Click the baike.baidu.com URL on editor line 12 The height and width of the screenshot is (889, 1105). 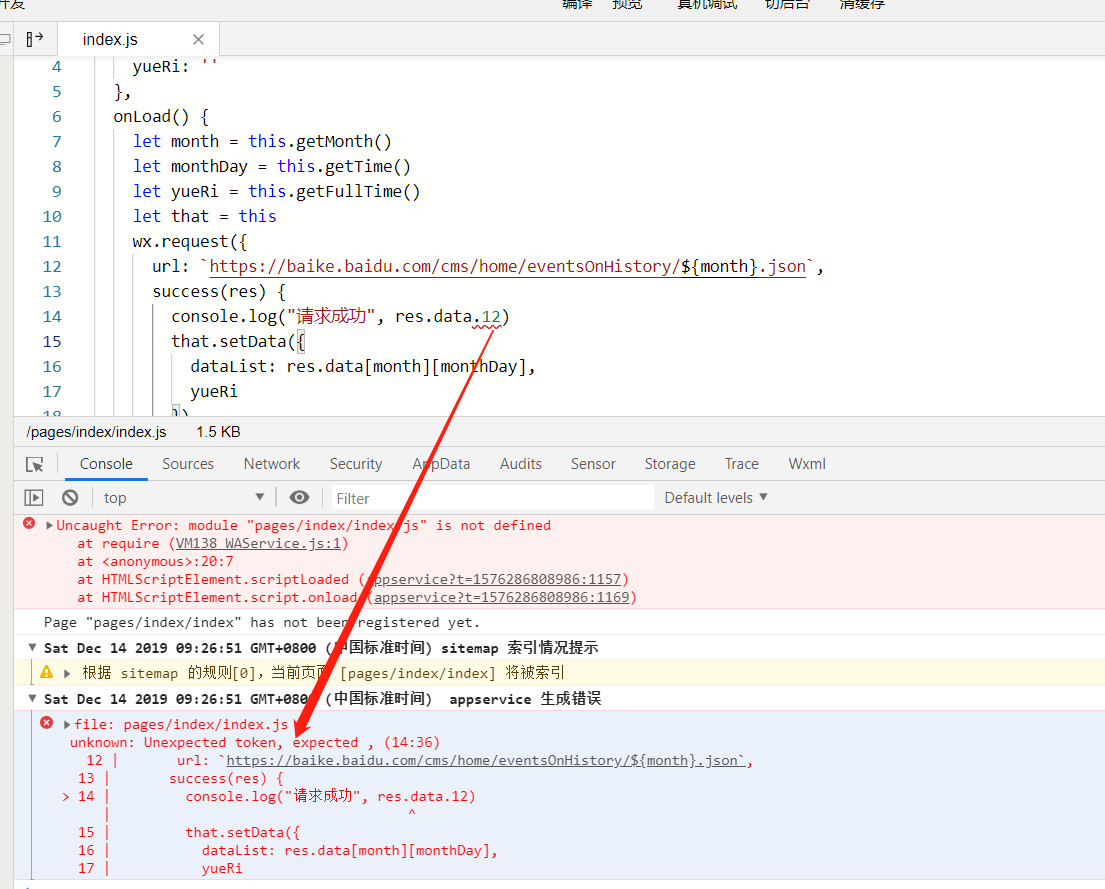507,266
